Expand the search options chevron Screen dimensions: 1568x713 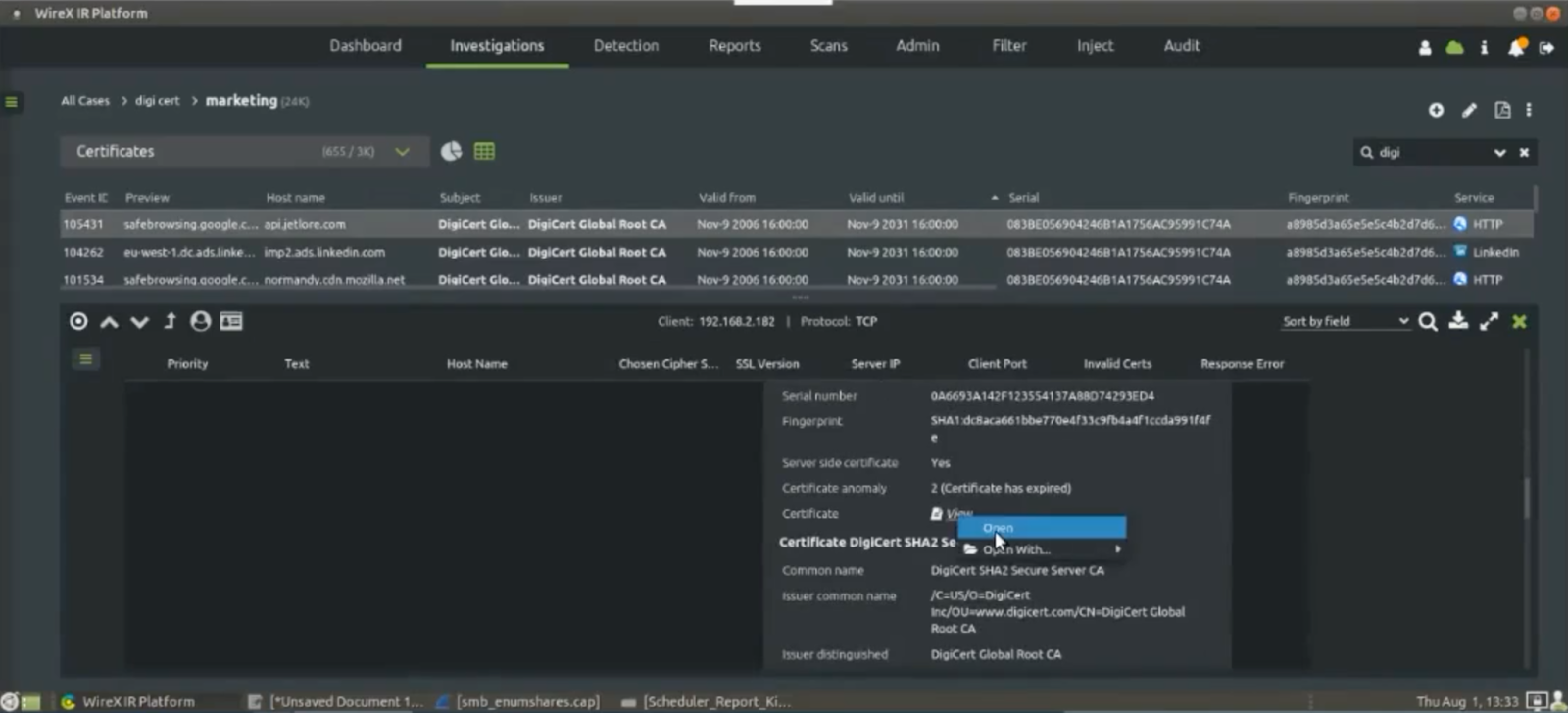1499,153
